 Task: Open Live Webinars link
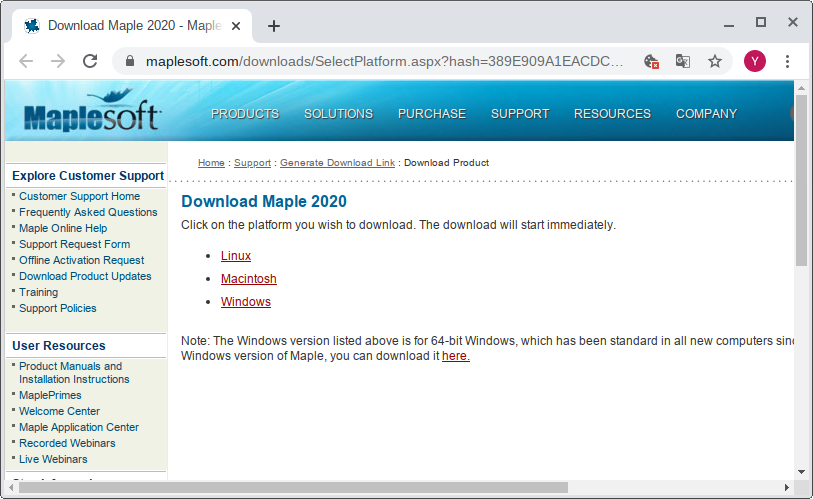(x=53, y=460)
